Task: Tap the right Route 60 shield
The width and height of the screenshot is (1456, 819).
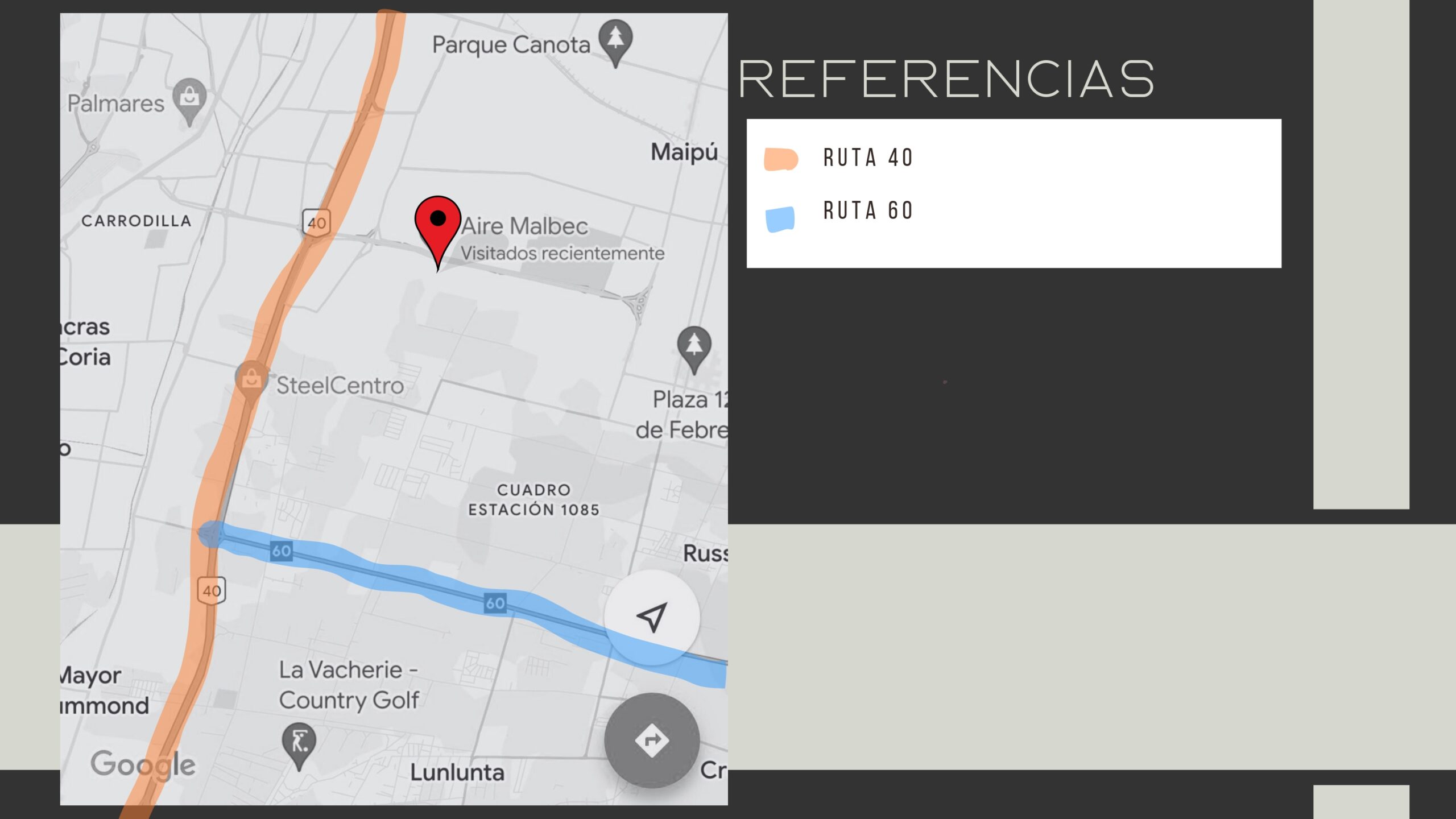Action: click(495, 603)
